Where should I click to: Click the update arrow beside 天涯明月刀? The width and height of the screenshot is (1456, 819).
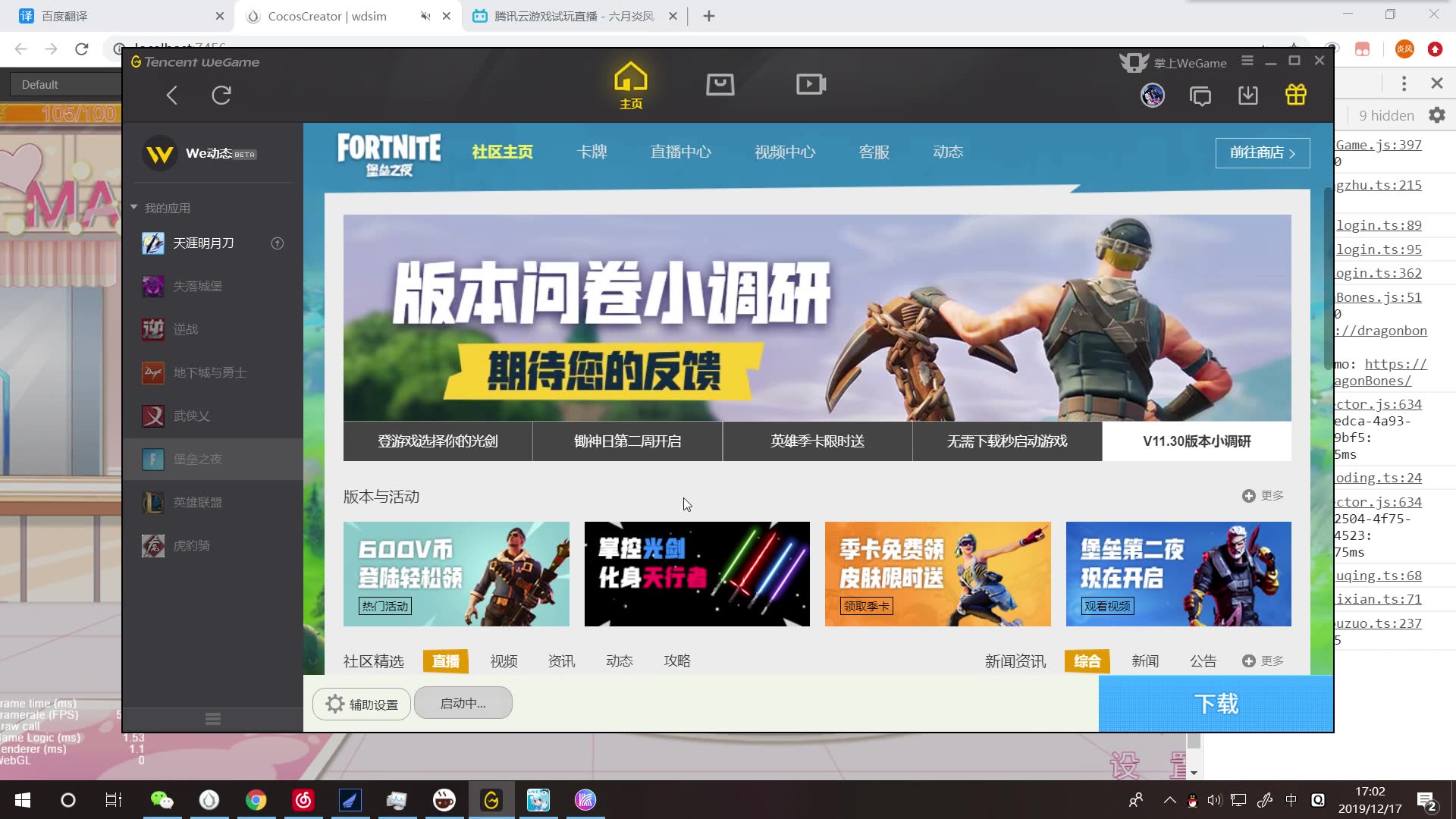(278, 243)
